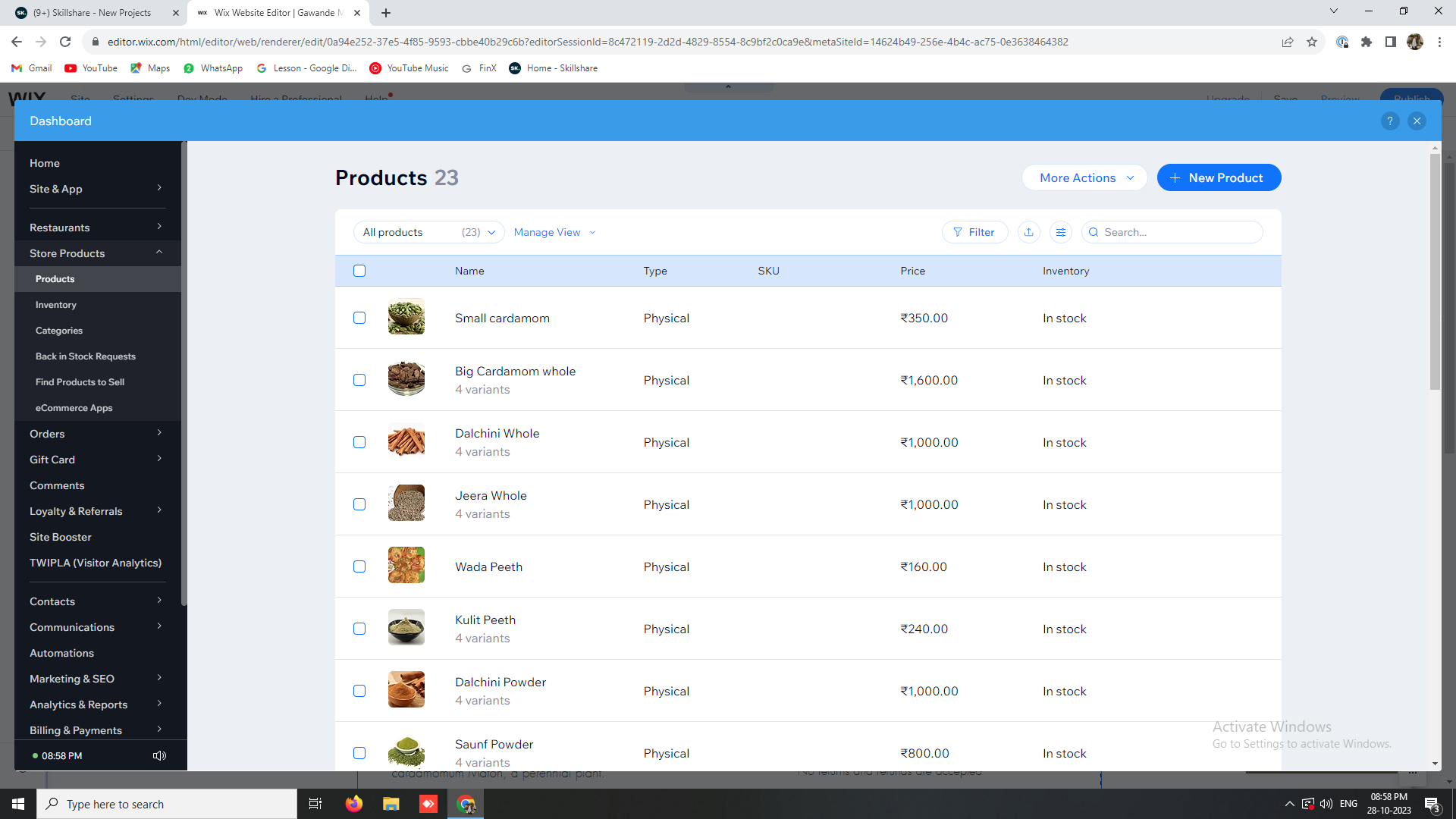Toggle browser side panel icon
This screenshot has height=819, width=1456.
(1391, 42)
